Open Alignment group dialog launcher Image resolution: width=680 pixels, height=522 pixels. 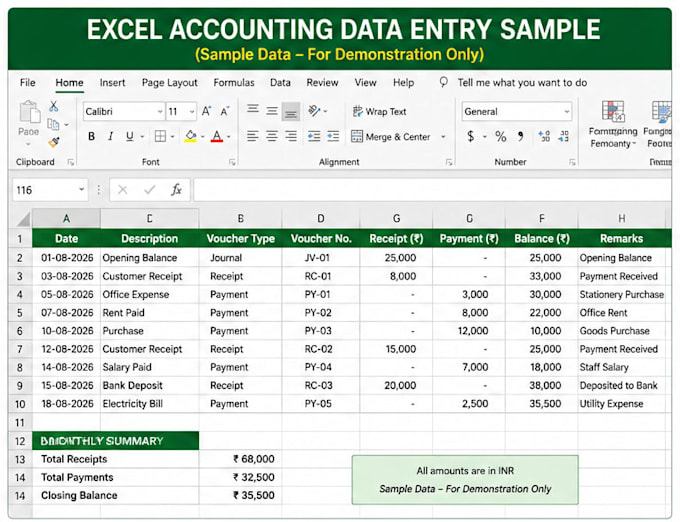click(x=449, y=162)
